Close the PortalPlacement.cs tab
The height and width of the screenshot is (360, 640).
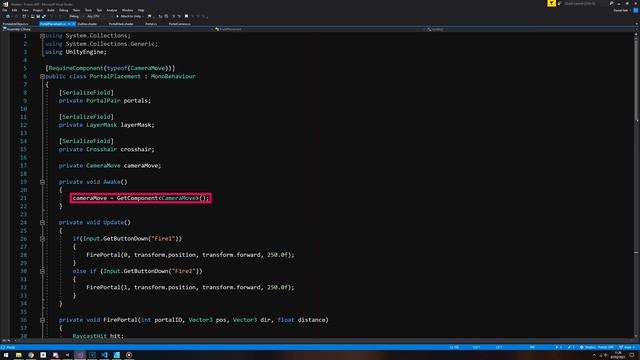73,24
